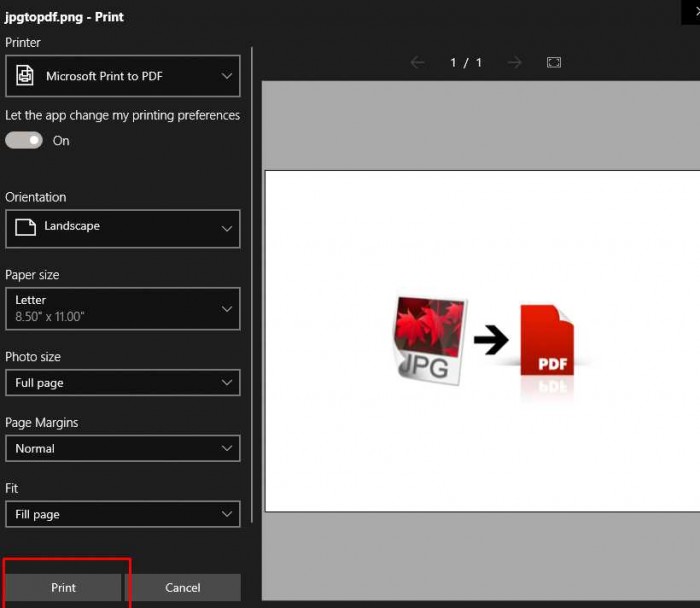Click the Paper size label

coord(32,275)
